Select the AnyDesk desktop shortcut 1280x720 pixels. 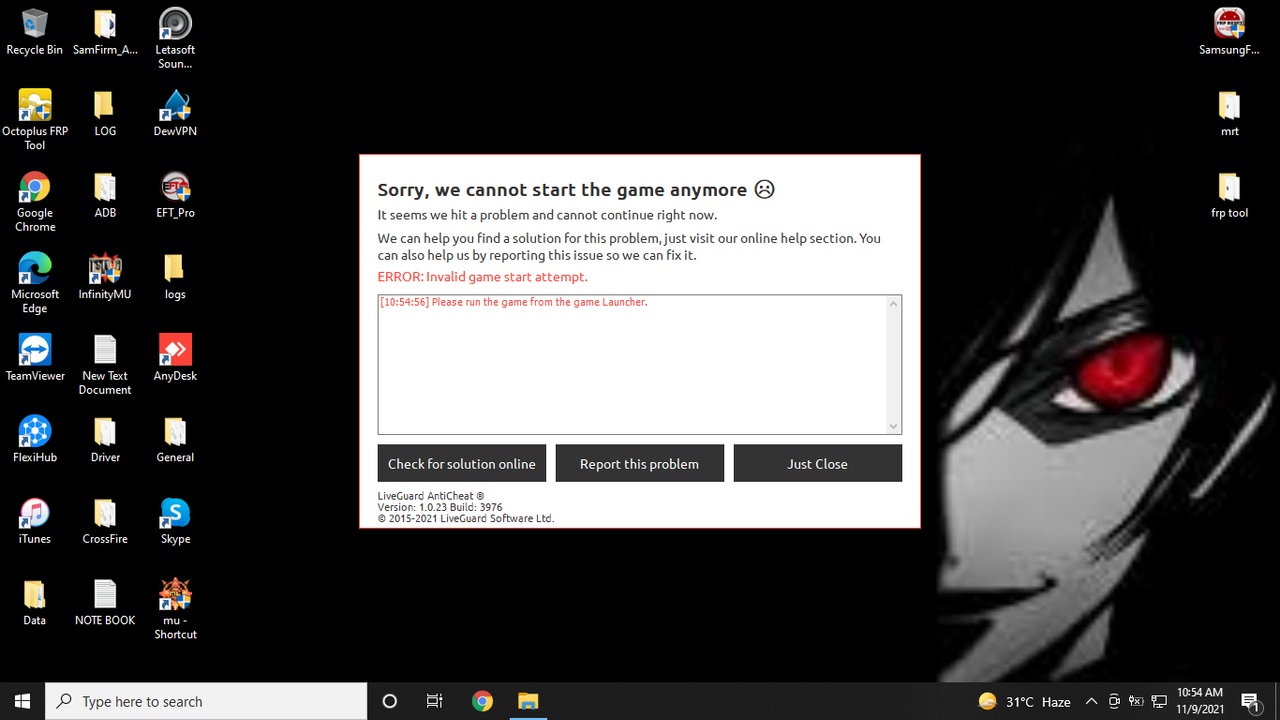click(x=175, y=357)
